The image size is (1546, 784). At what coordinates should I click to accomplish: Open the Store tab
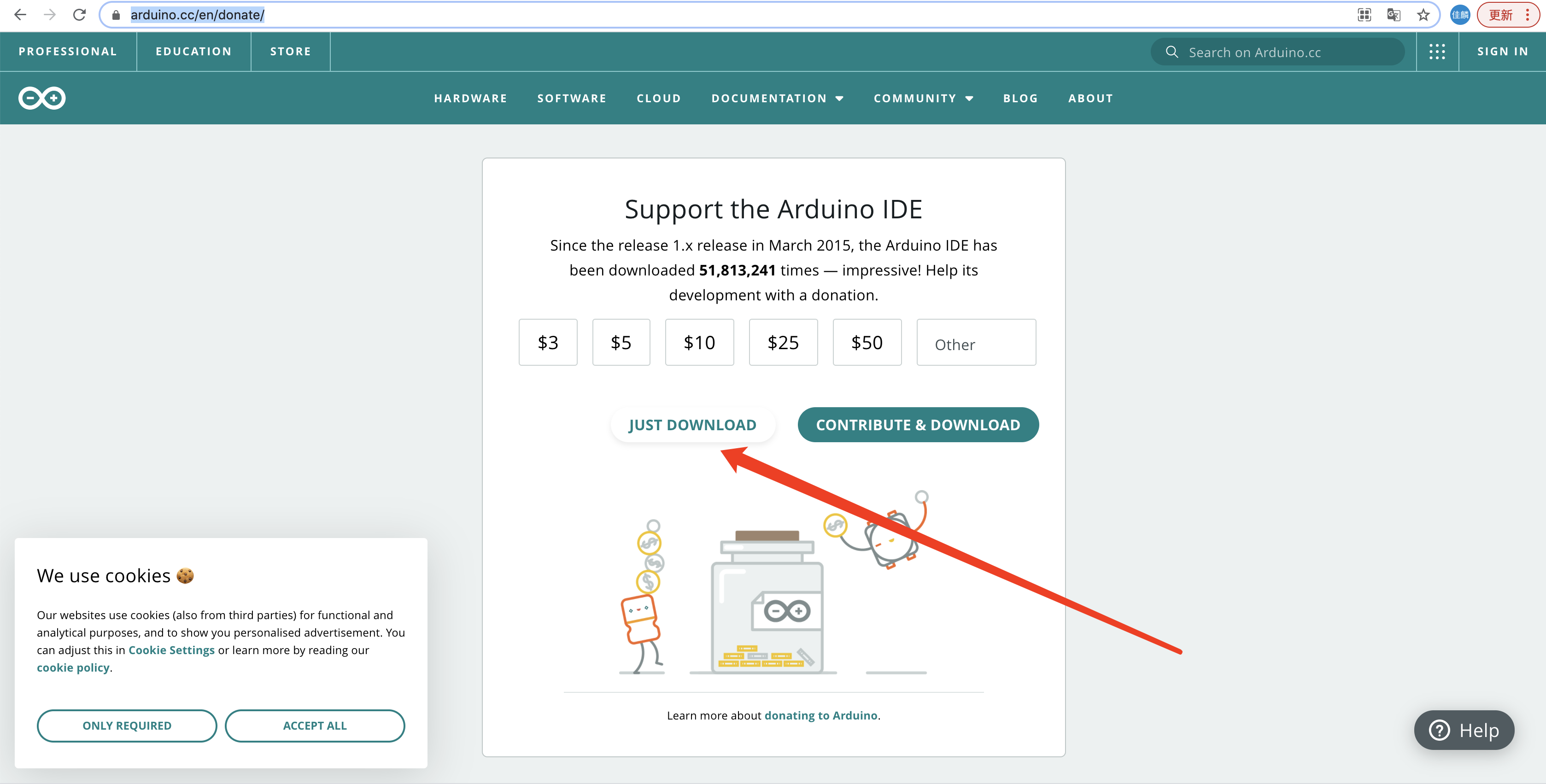click(x=291, y=52)
